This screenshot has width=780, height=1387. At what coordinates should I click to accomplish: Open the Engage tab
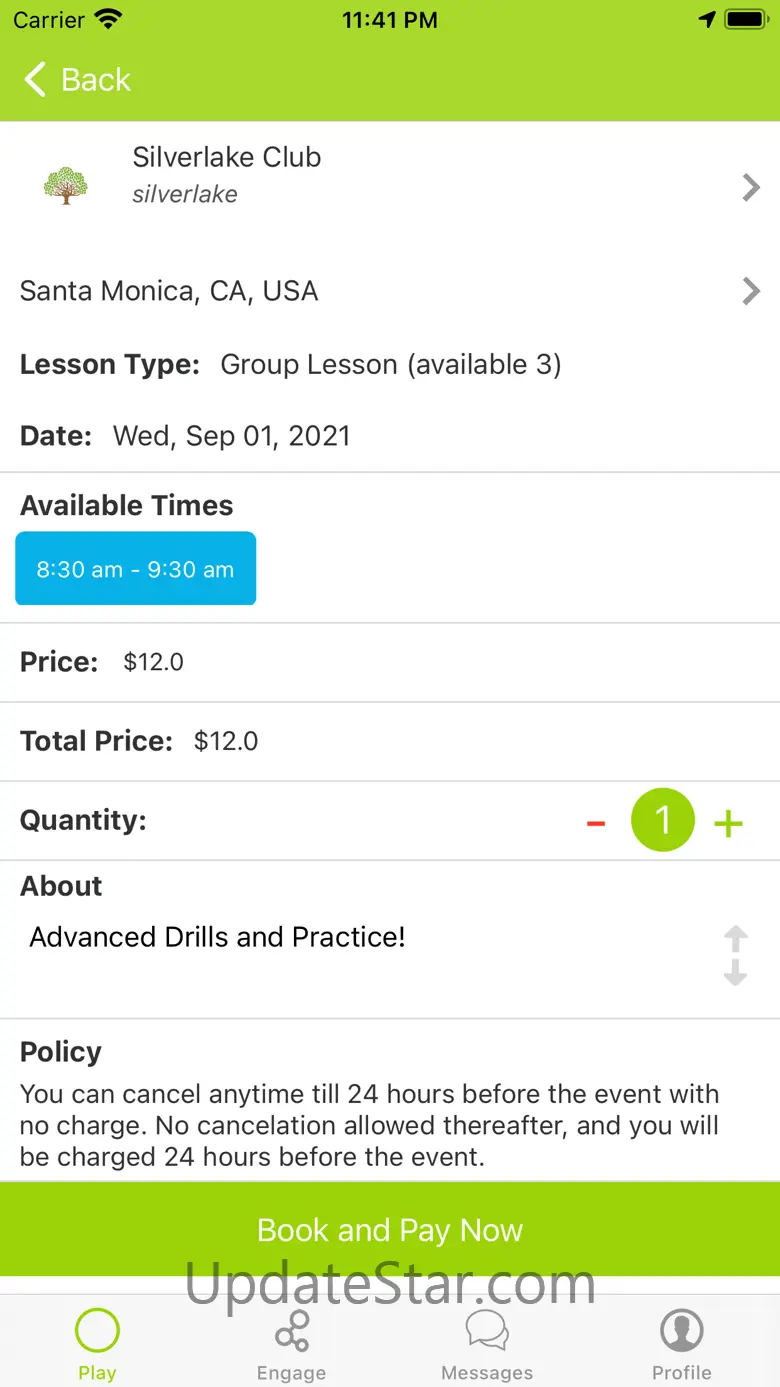click(292, 1344)
